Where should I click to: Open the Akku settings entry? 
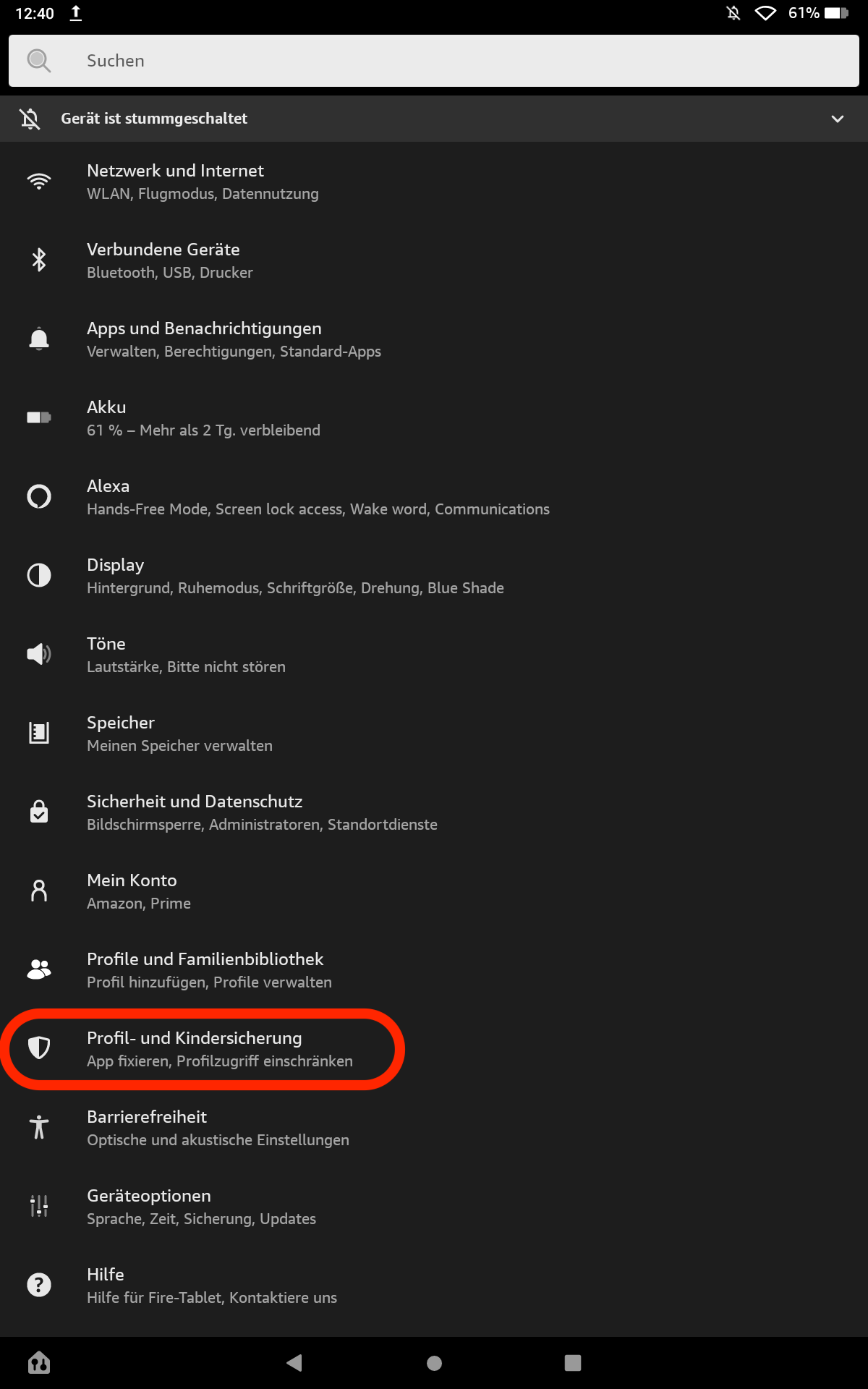pyautogui.click(x=203, y=418)
